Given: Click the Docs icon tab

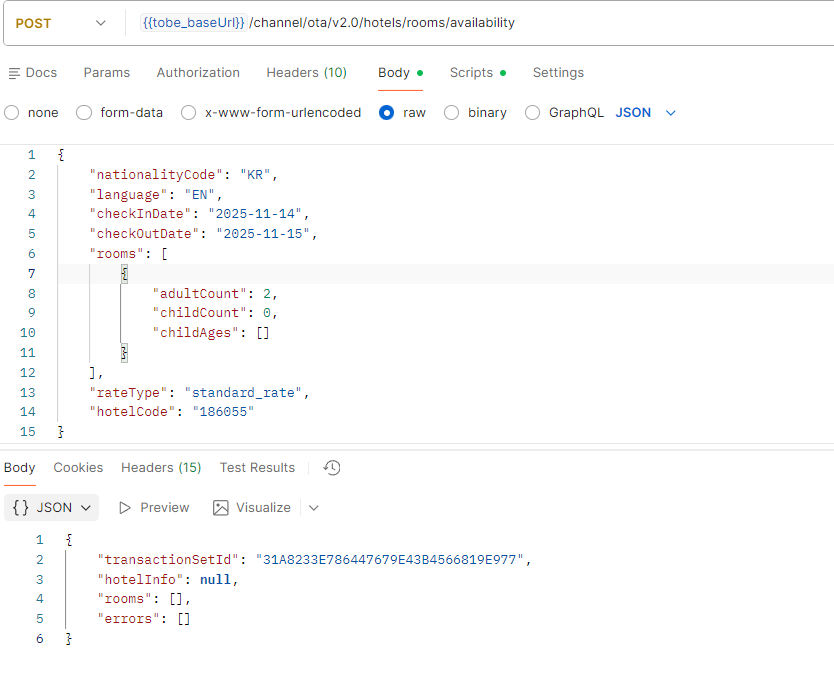Looking at the screenshot, I should (32, 73).
